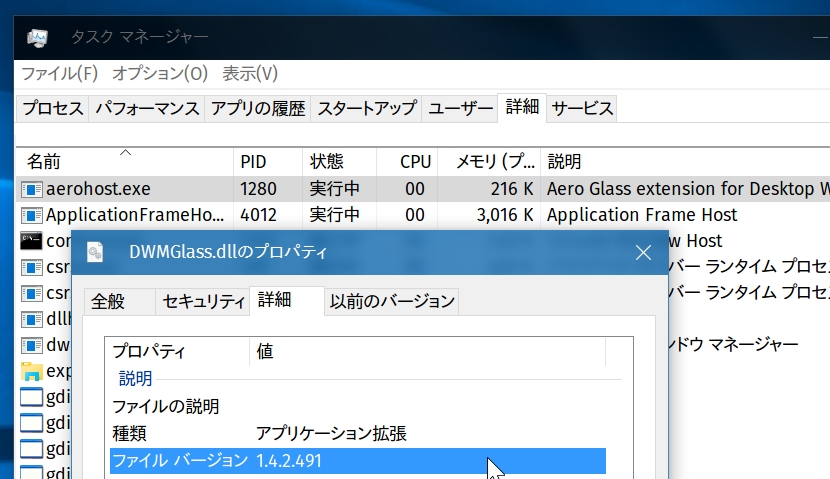The height and width of the screenshot is (479, 830).
Task: Switch to the サービス tab
Action: (x=582, y=109)
